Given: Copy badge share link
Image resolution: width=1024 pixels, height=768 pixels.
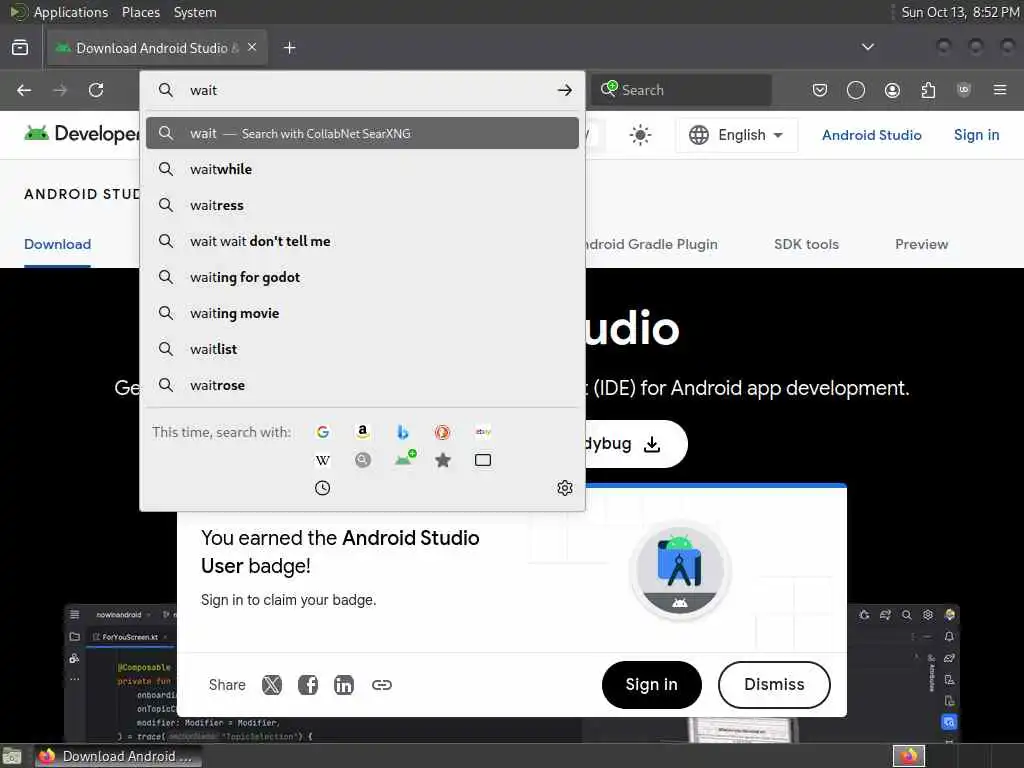Looking at the screenshot, I should [x=382, y=684].
